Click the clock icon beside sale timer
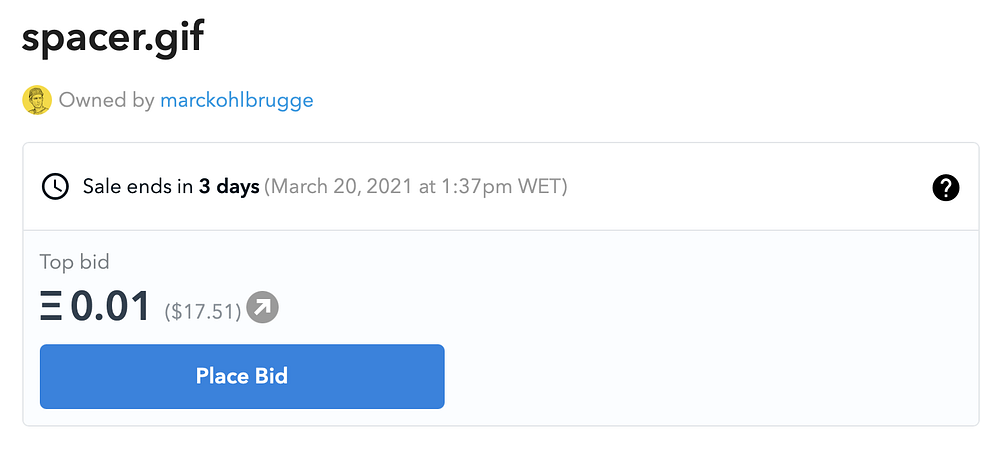The width and height of the screenshot is (1000, 451). (55, 186)
